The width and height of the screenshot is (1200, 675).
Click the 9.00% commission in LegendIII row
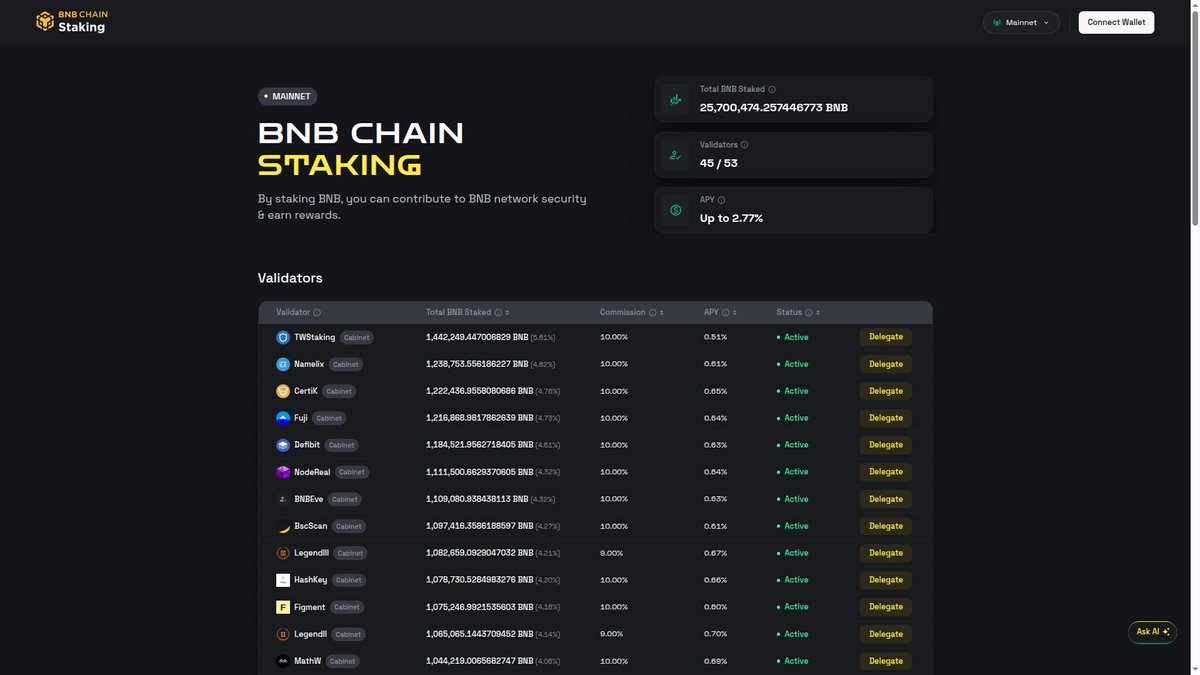(x=612, y=553)
